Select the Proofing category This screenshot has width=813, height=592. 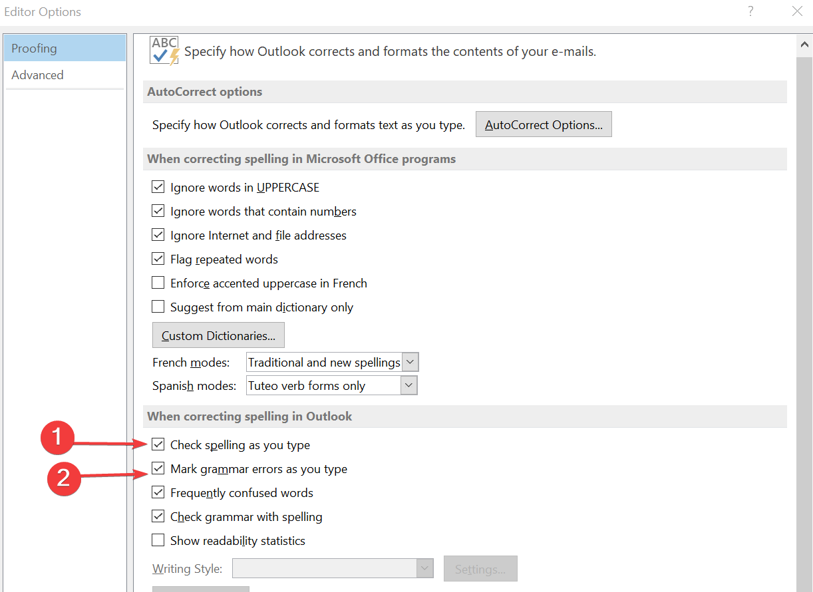point(64,48)
